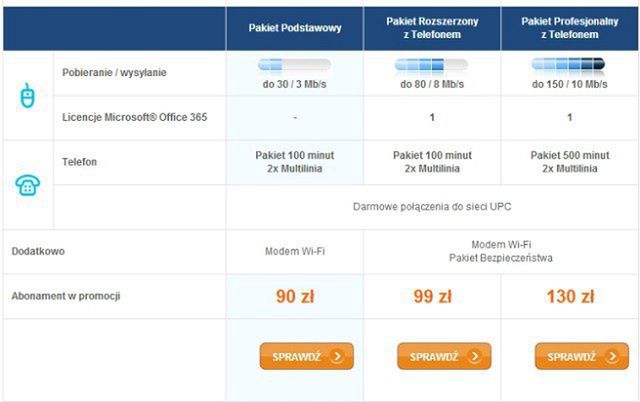Click the 150 / 10 Mb/s speed bar
The height and width of the screenshot is (402, 640).
570,66
